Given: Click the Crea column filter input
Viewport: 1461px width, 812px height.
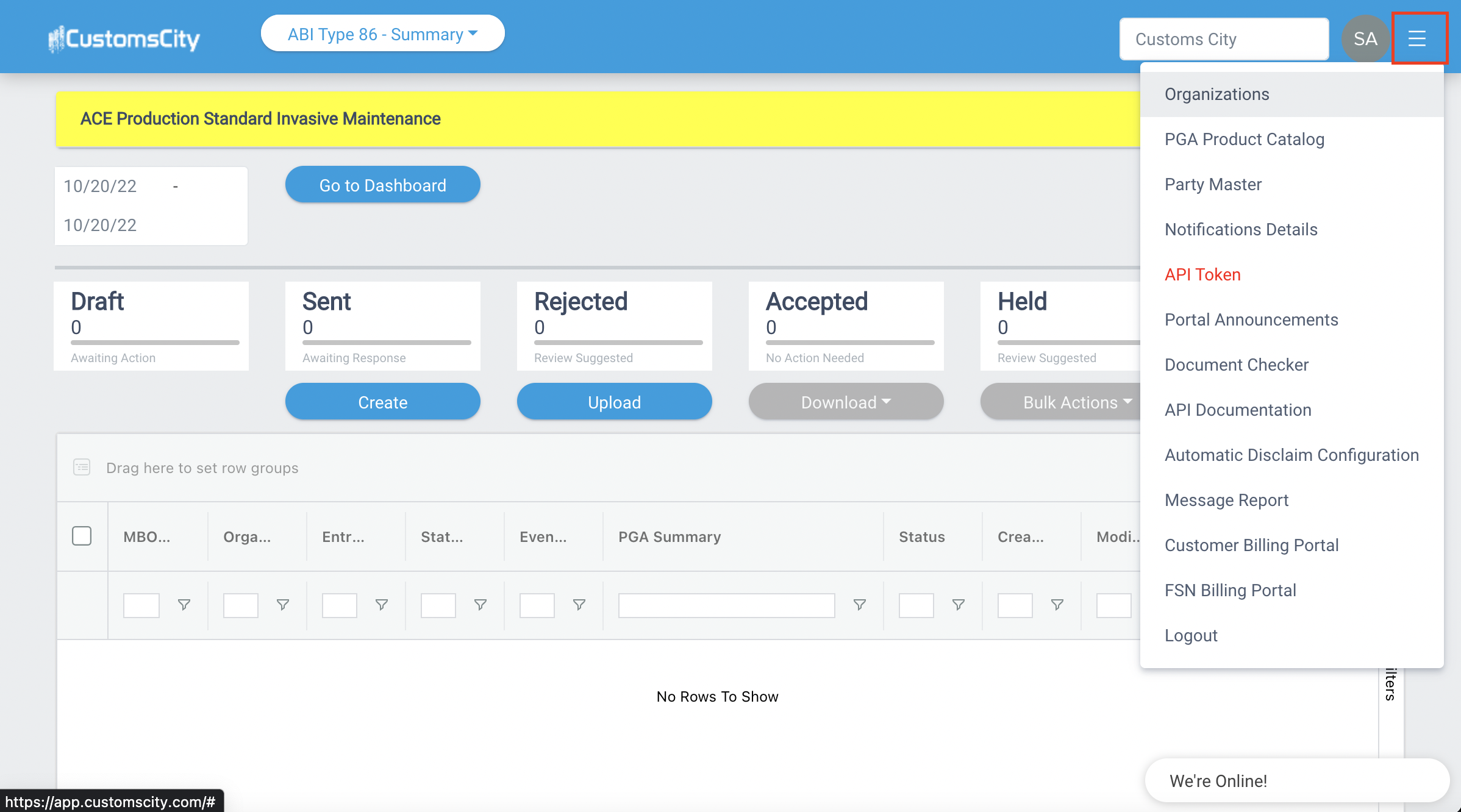Looking at the screenshot, I should point(1015,605).
